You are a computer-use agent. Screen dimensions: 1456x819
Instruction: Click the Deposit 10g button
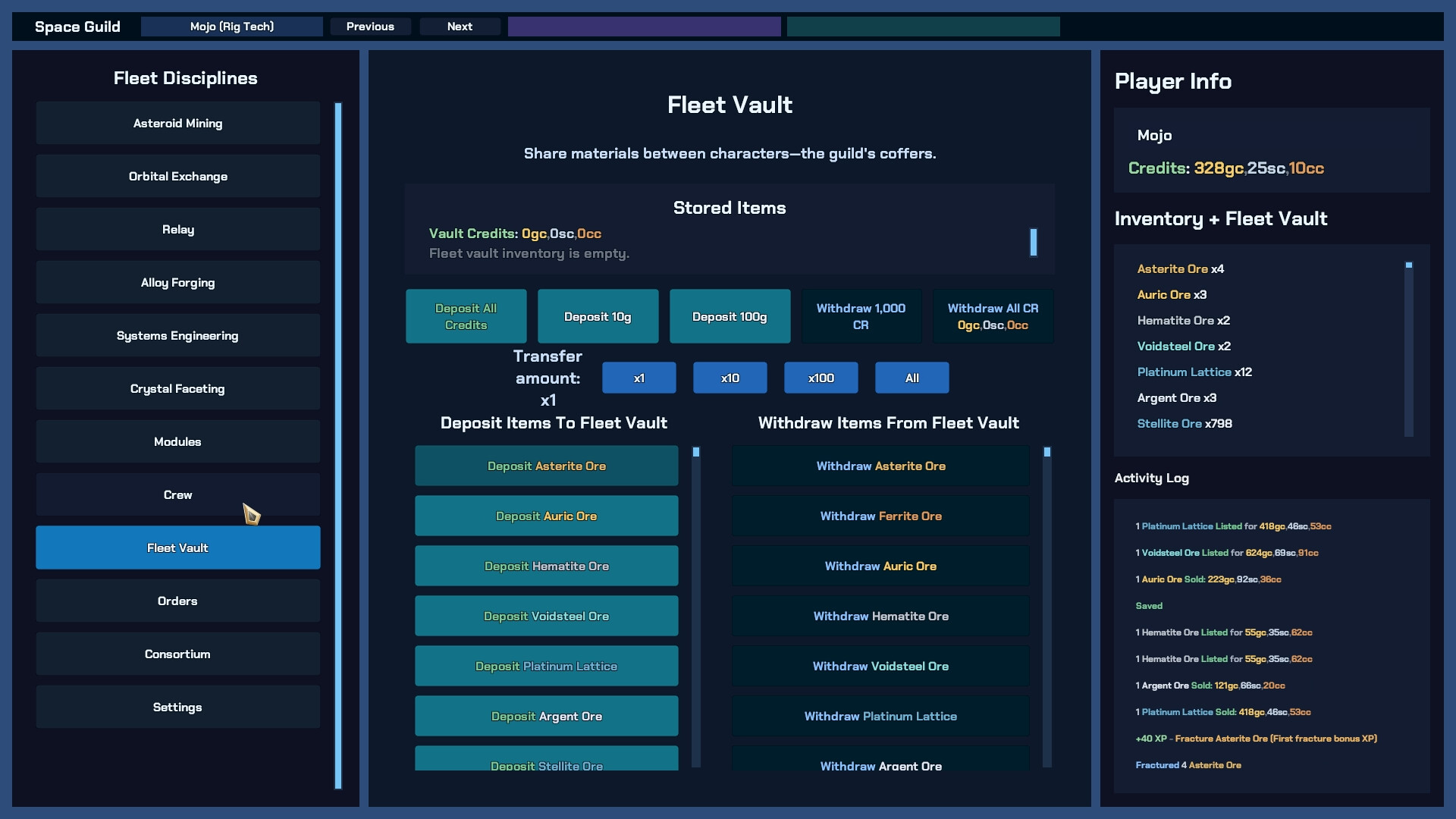tap(598, 316)
